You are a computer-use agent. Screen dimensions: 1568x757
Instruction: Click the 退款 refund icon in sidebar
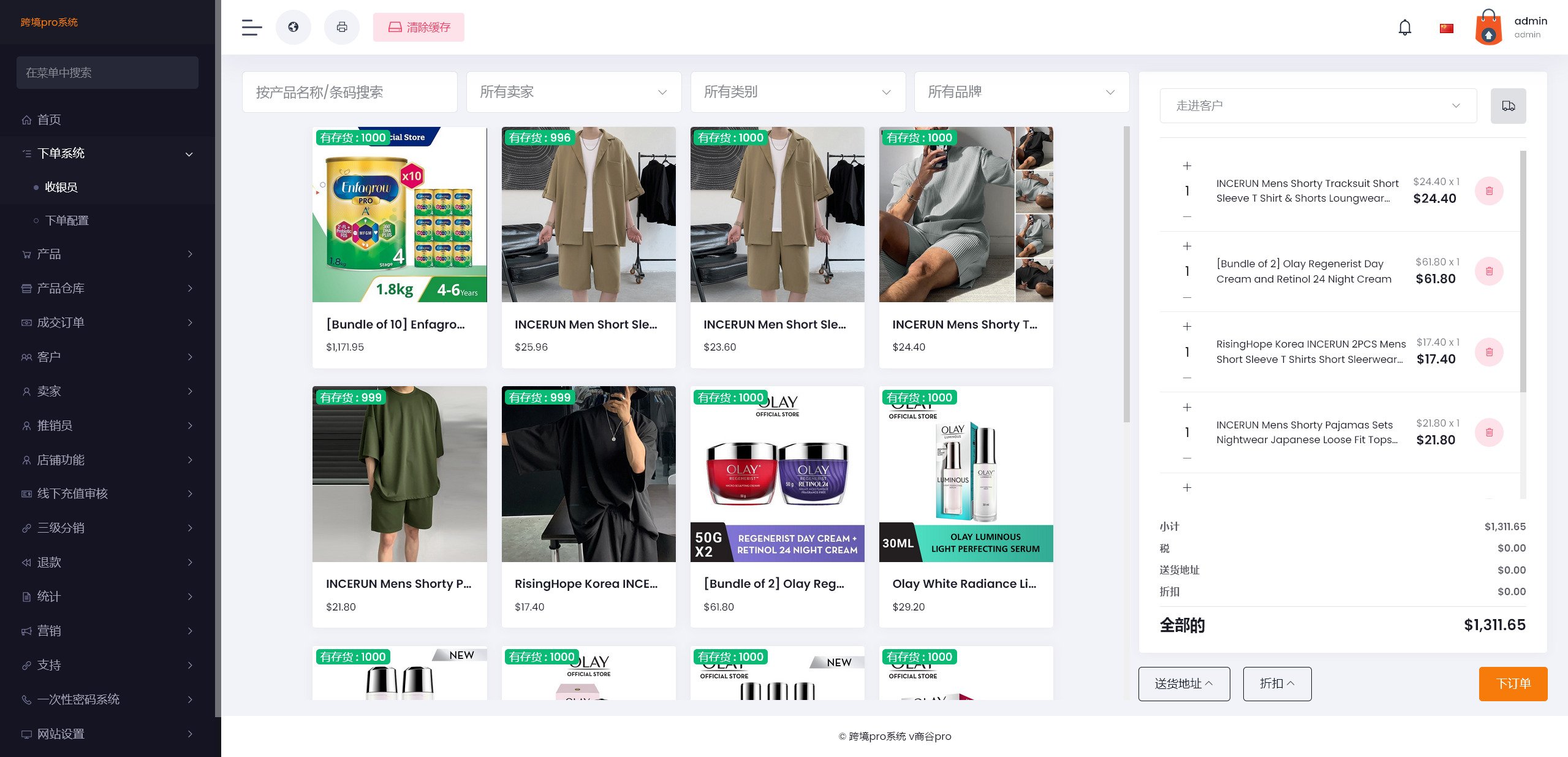(25, 562)
